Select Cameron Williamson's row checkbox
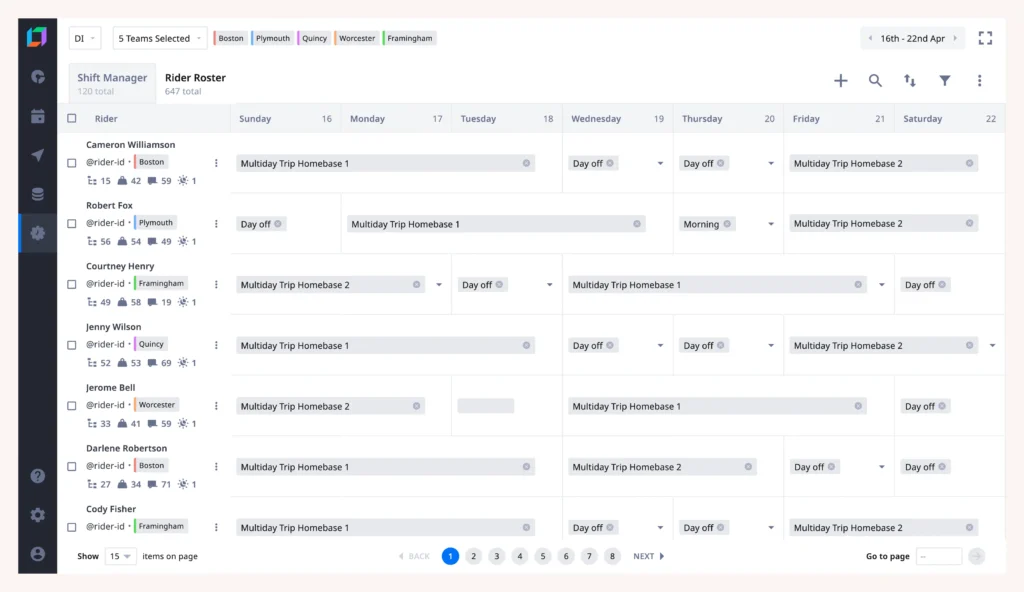Viewport: 1024px width, 592px height. tap(71, 163)
